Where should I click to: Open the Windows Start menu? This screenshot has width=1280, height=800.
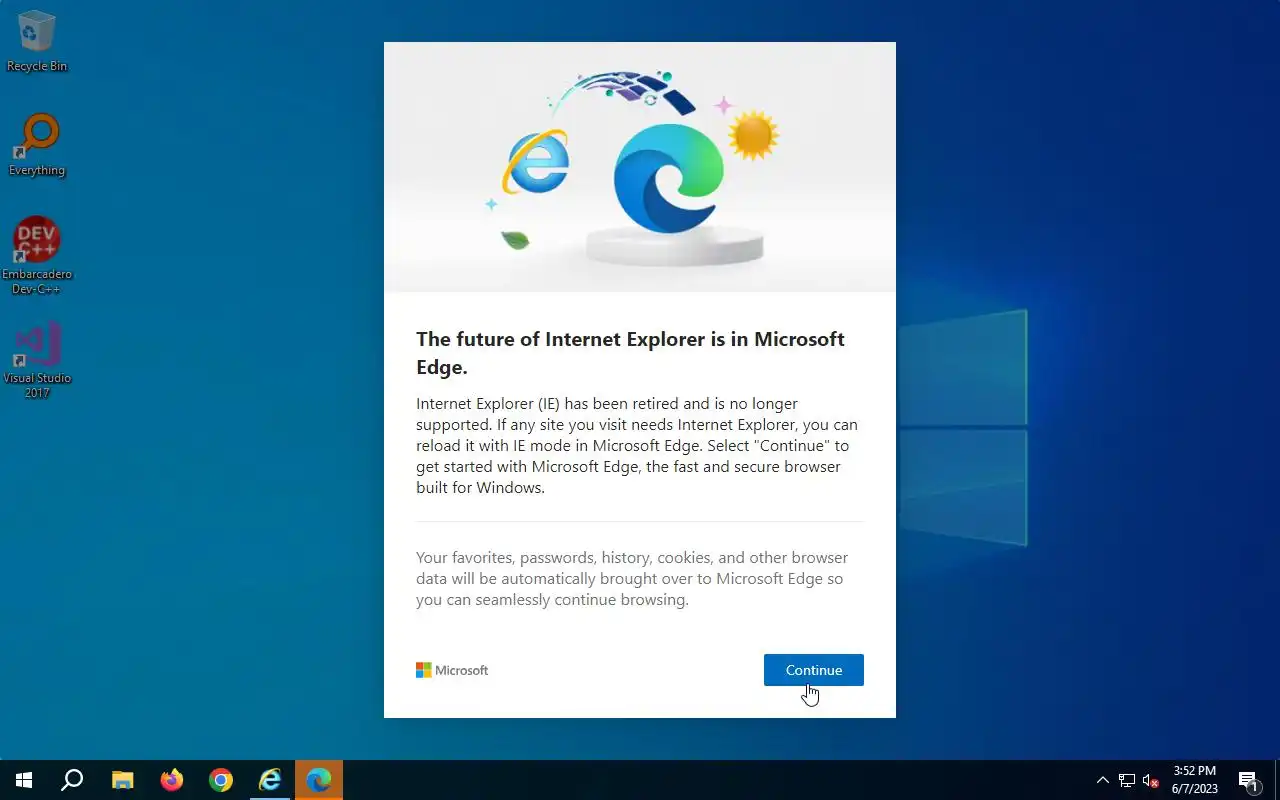(24, 780)
